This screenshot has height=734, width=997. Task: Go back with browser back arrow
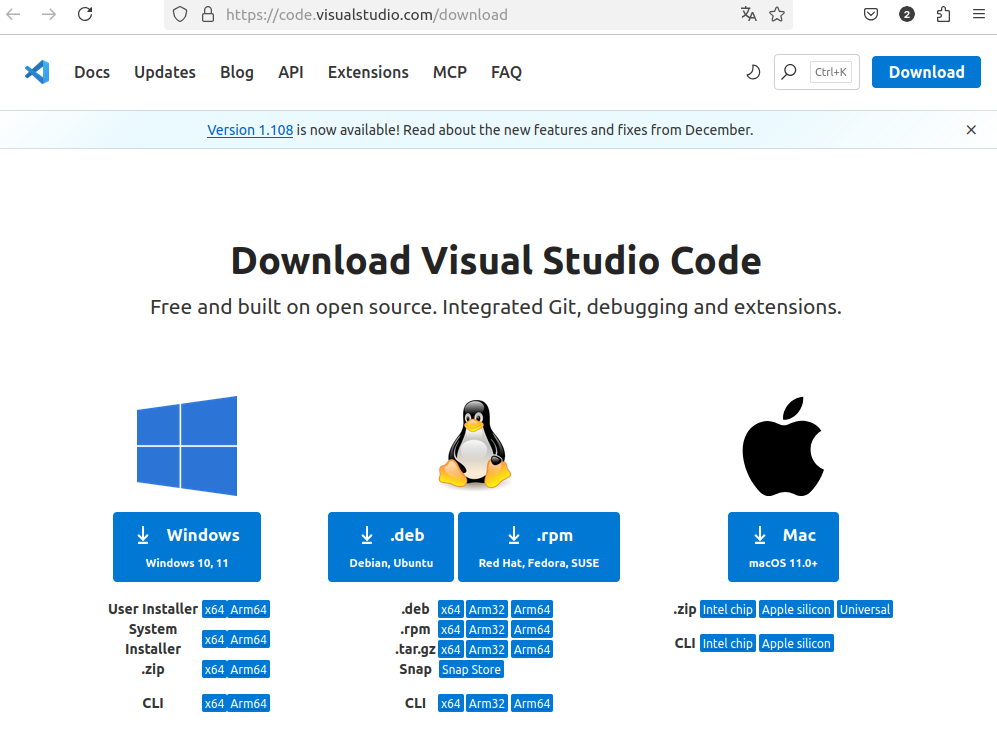point(13,14)
